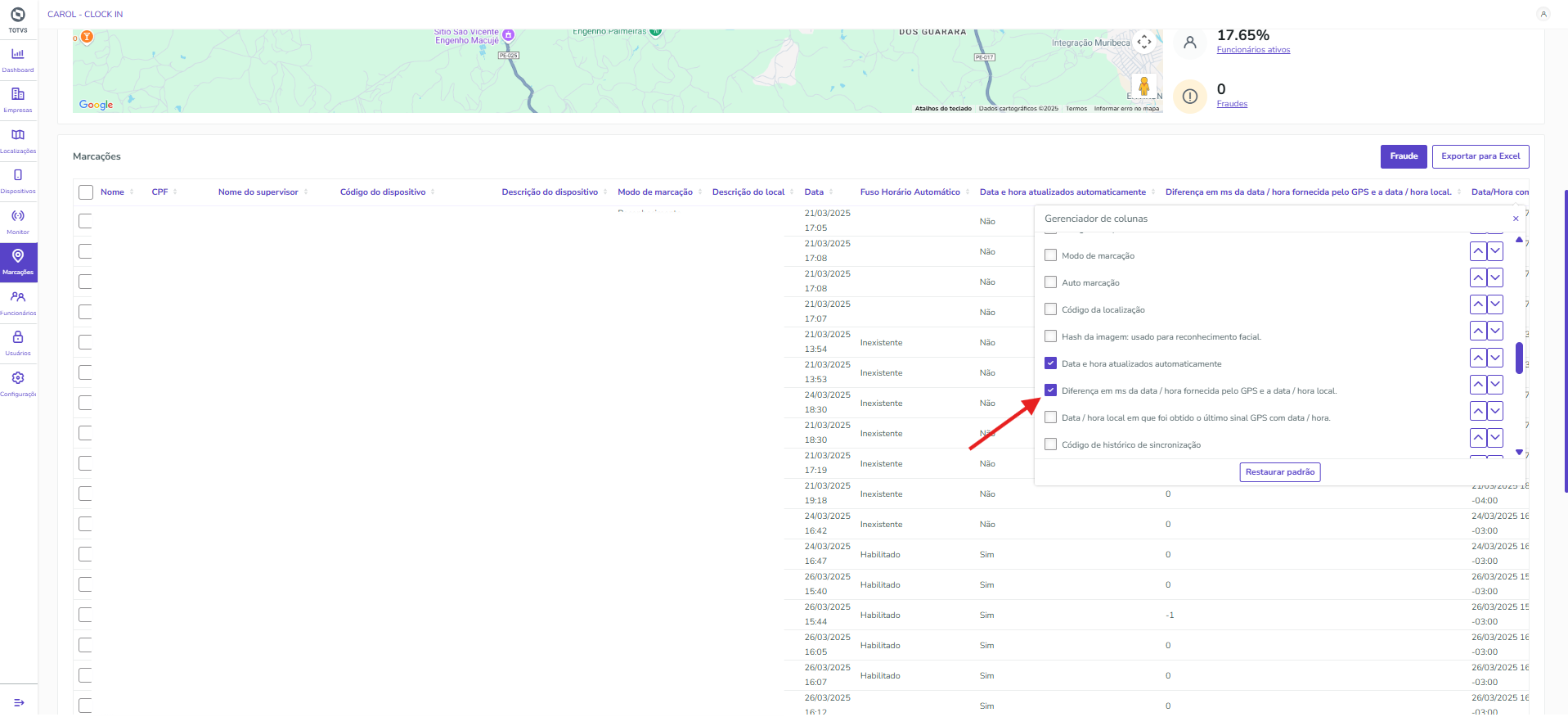Click the purple Fraude button

(x=1404, y=156)
